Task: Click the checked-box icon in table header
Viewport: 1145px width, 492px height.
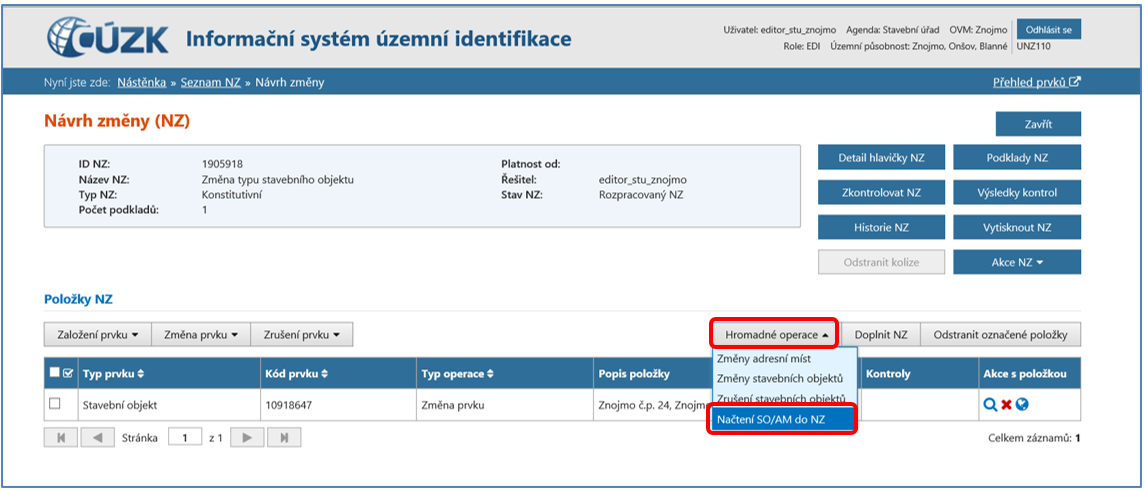Action: pyautogui.click(x=68, y=374)
